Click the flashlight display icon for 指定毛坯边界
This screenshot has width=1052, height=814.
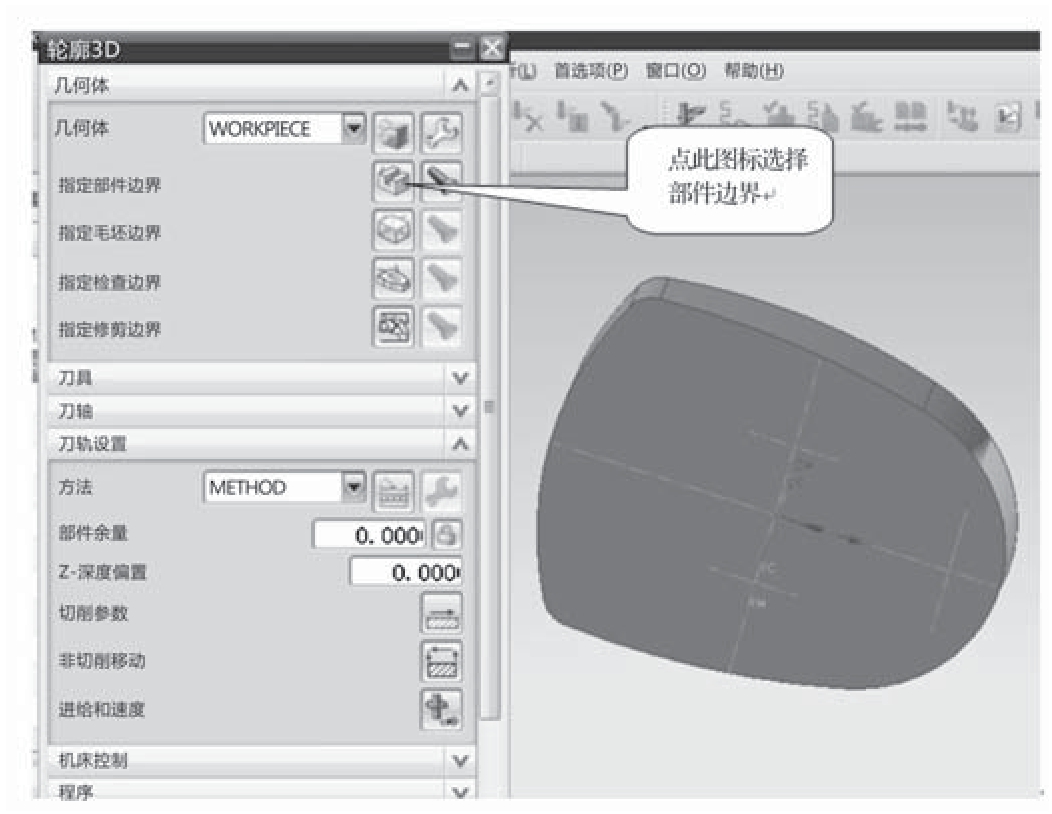tap(441, 230)
